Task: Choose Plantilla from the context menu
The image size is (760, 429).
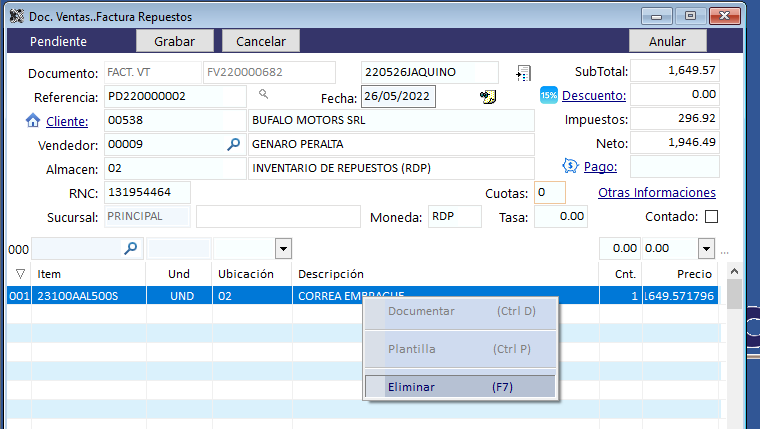Action: [460, 349]
